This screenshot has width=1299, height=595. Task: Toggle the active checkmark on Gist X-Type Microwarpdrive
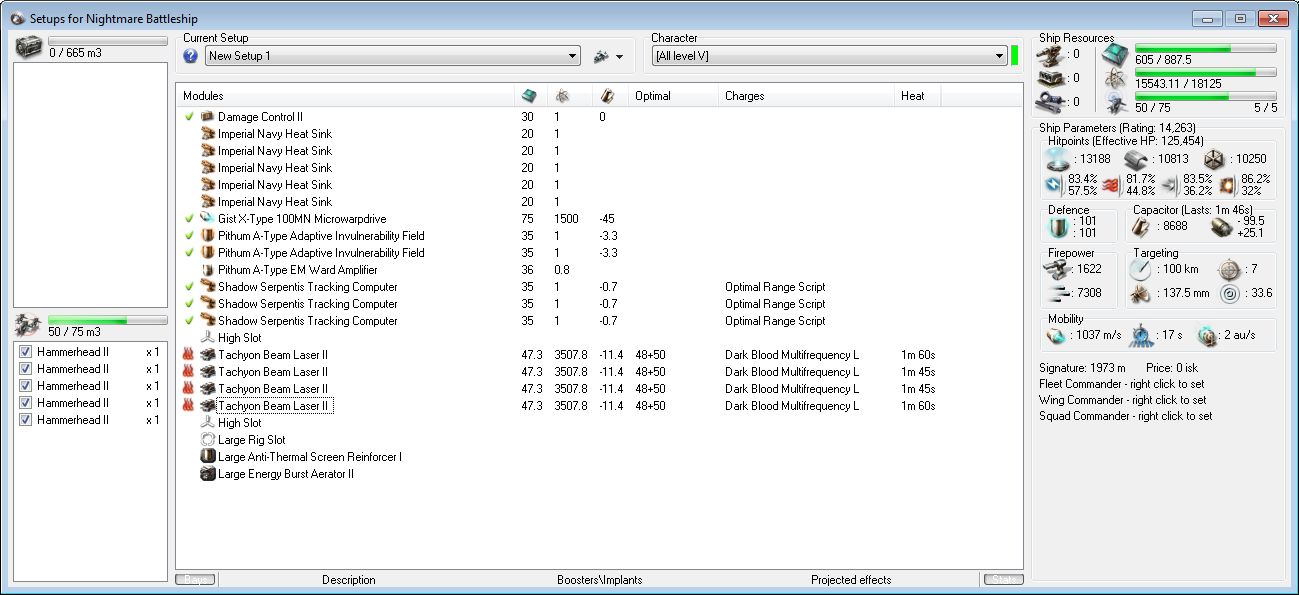(189, 219)
